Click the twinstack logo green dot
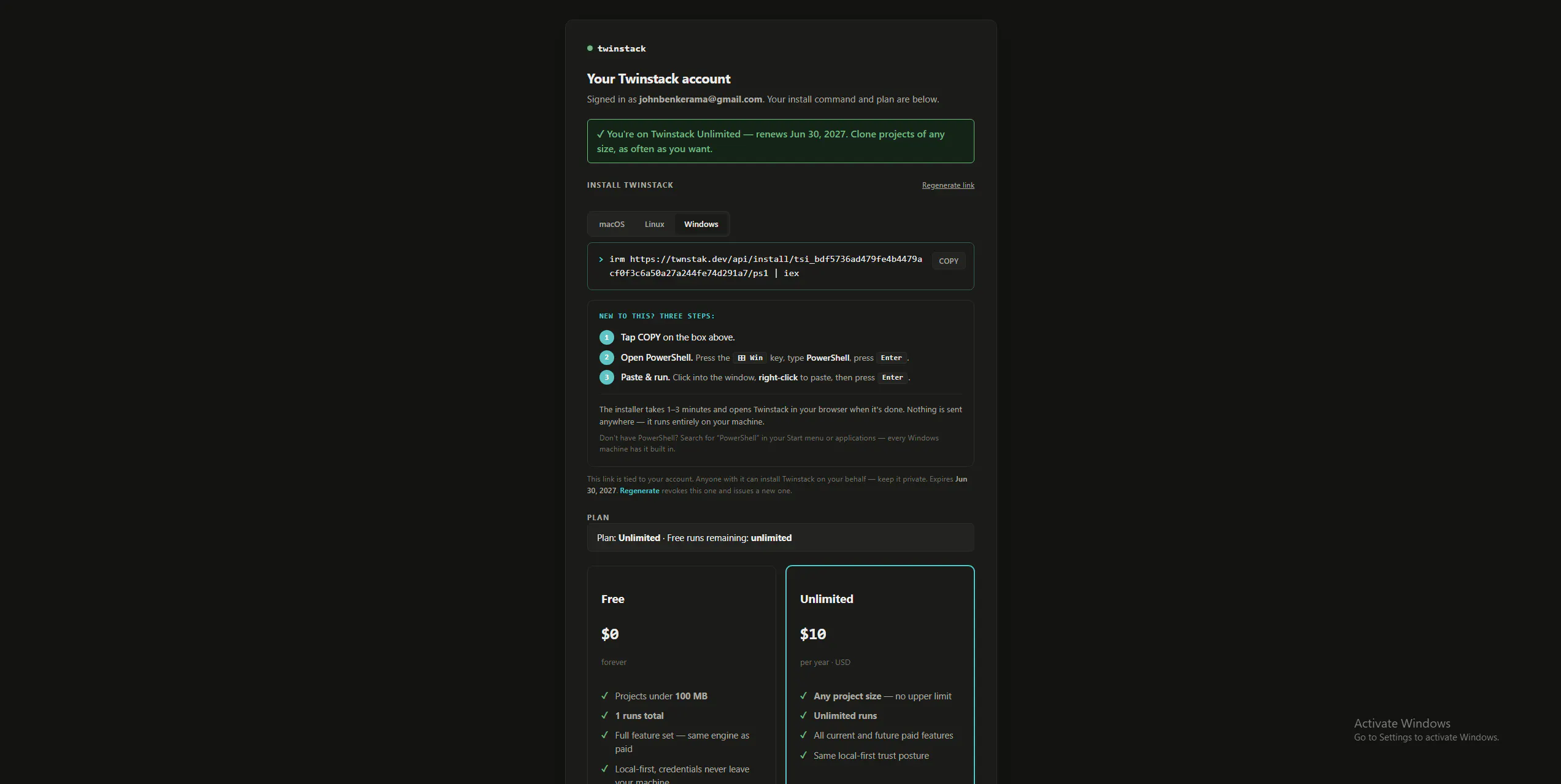 pos(590,48)
